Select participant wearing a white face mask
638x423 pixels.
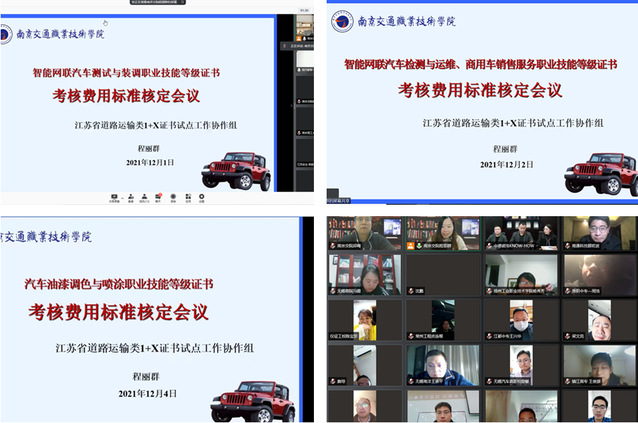(x=521, y=321)
